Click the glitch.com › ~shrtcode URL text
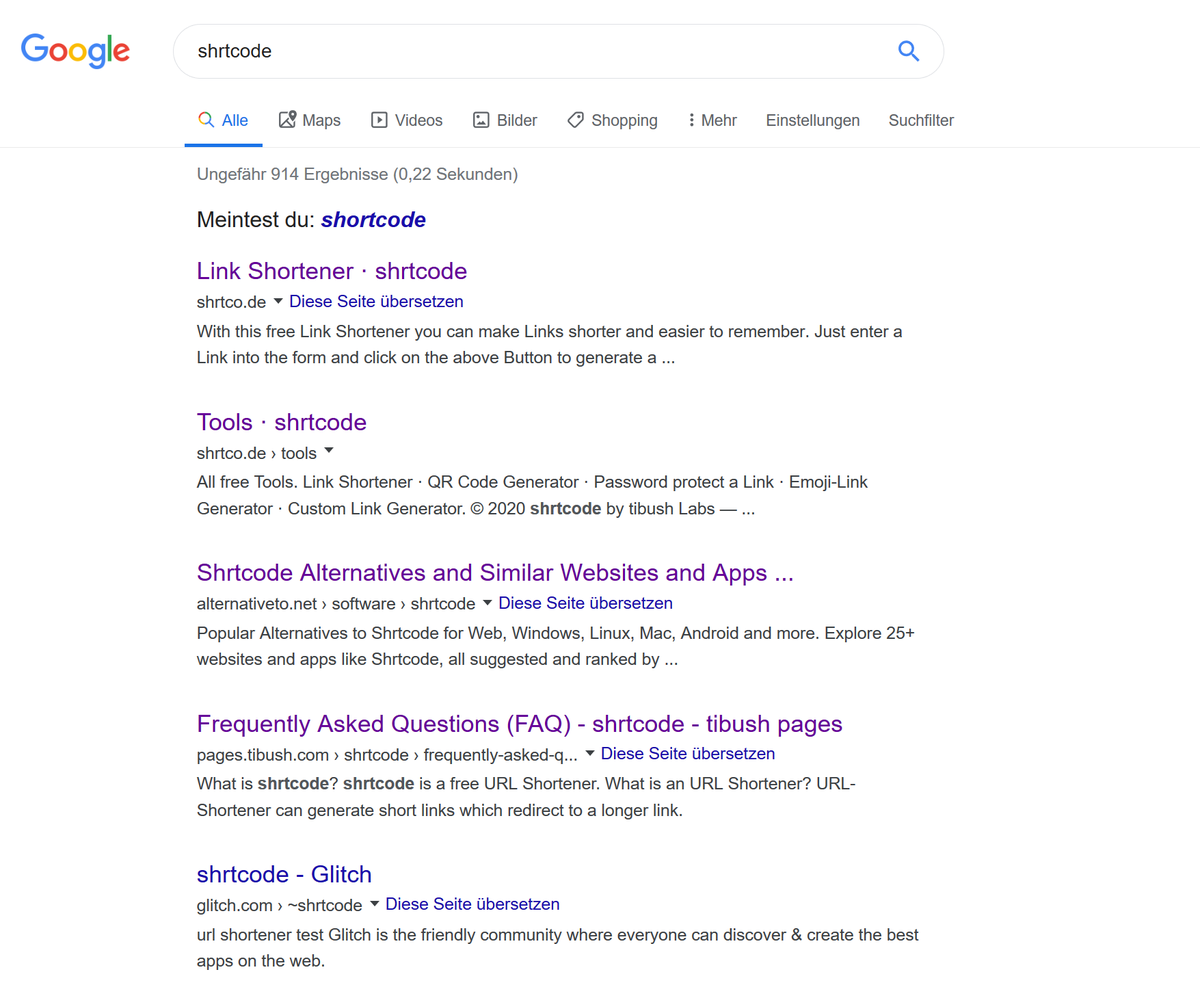The width and height of the screenshot is (1200, 985). point(279,905)
